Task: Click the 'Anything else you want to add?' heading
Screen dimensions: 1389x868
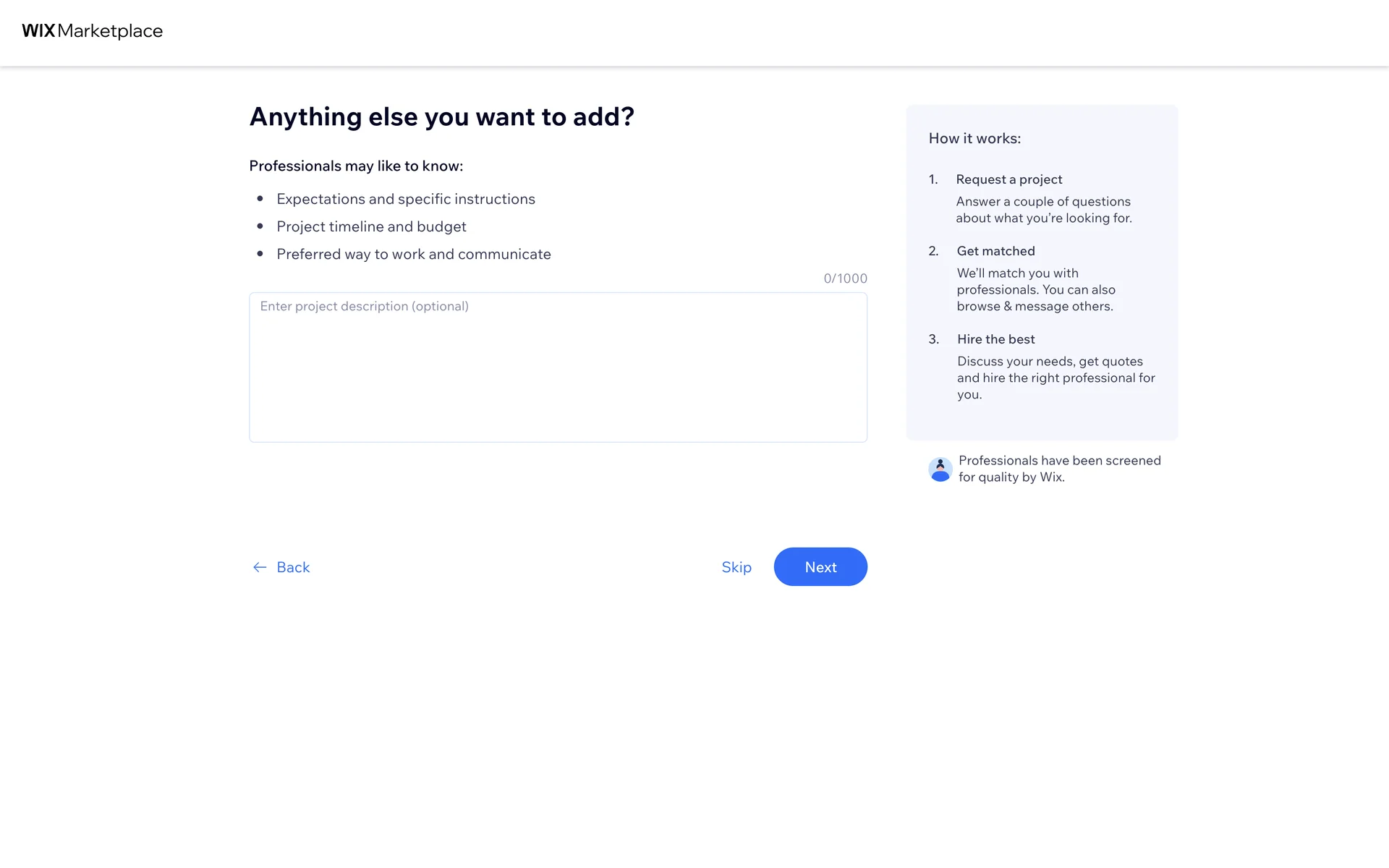Action: 441,117
